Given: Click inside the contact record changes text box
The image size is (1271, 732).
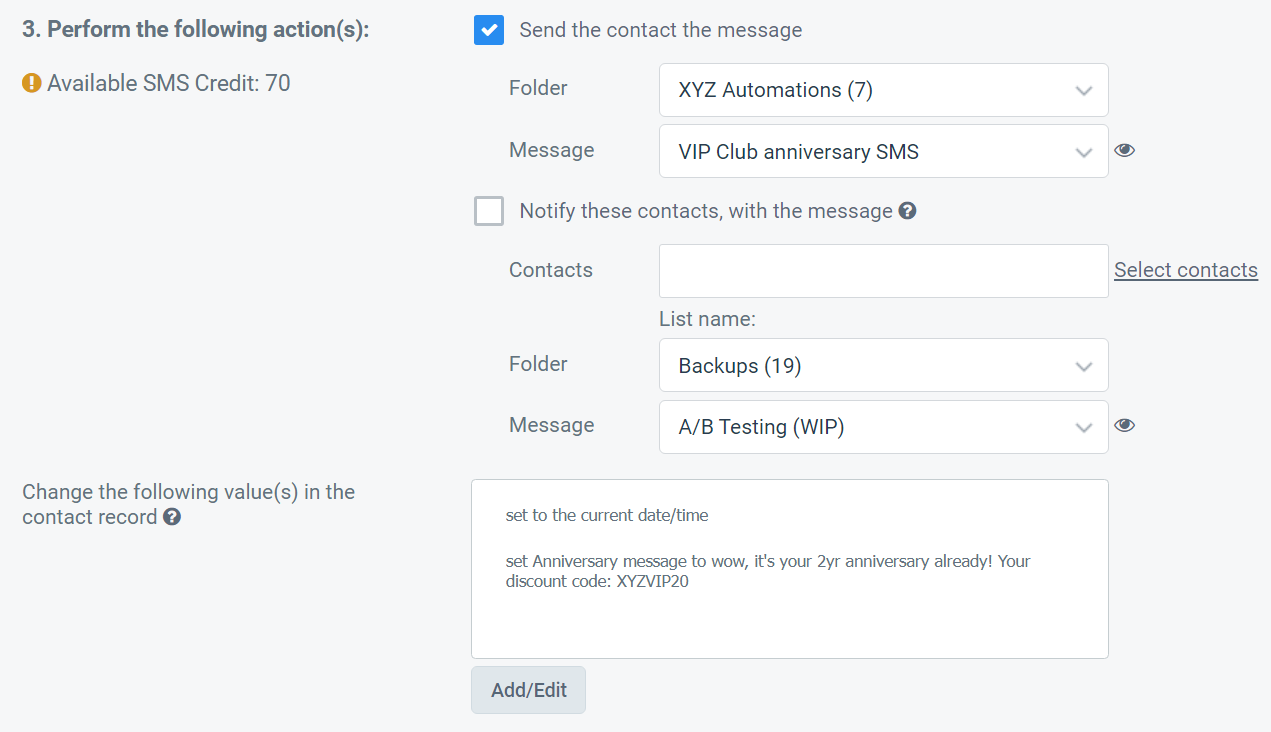Looking at the screenshot, I should 790,569.
